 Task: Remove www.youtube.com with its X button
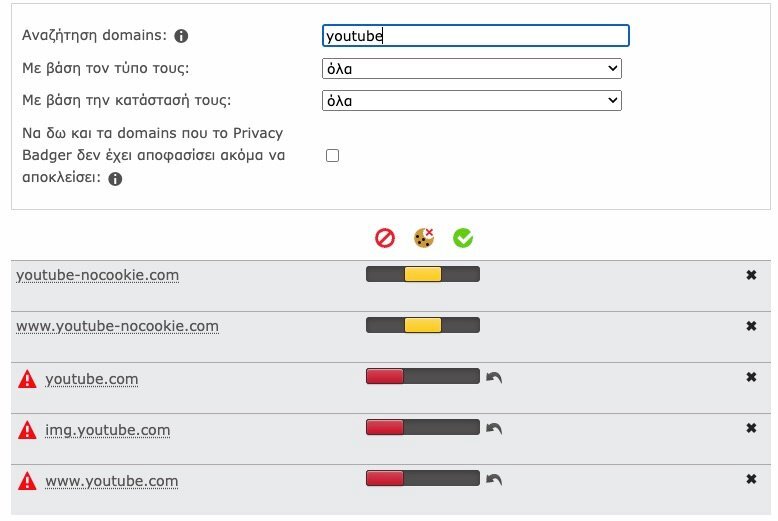751,479
